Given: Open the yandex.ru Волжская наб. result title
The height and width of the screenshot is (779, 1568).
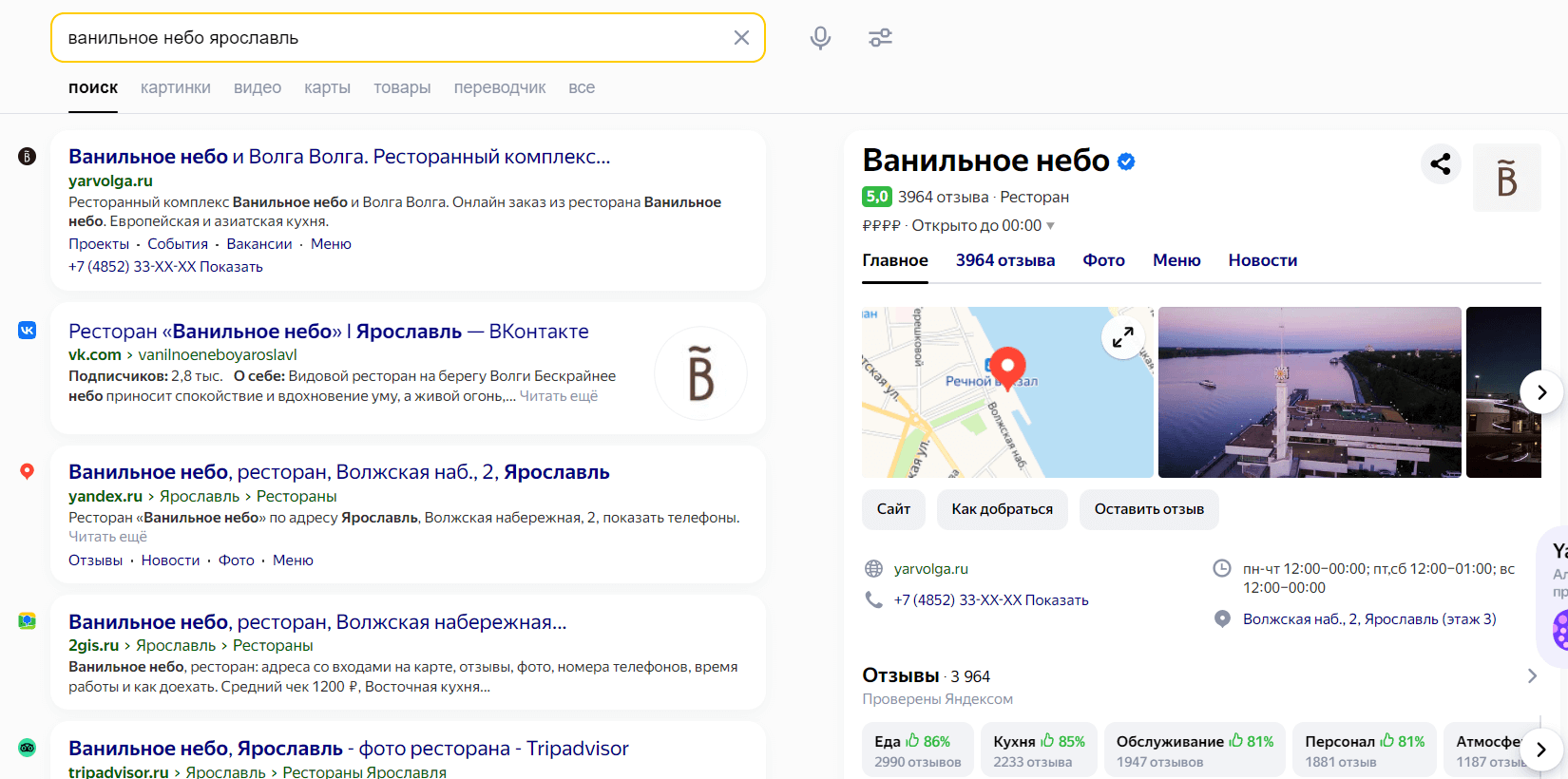Looking at the screenshot, I should (339, 472).
